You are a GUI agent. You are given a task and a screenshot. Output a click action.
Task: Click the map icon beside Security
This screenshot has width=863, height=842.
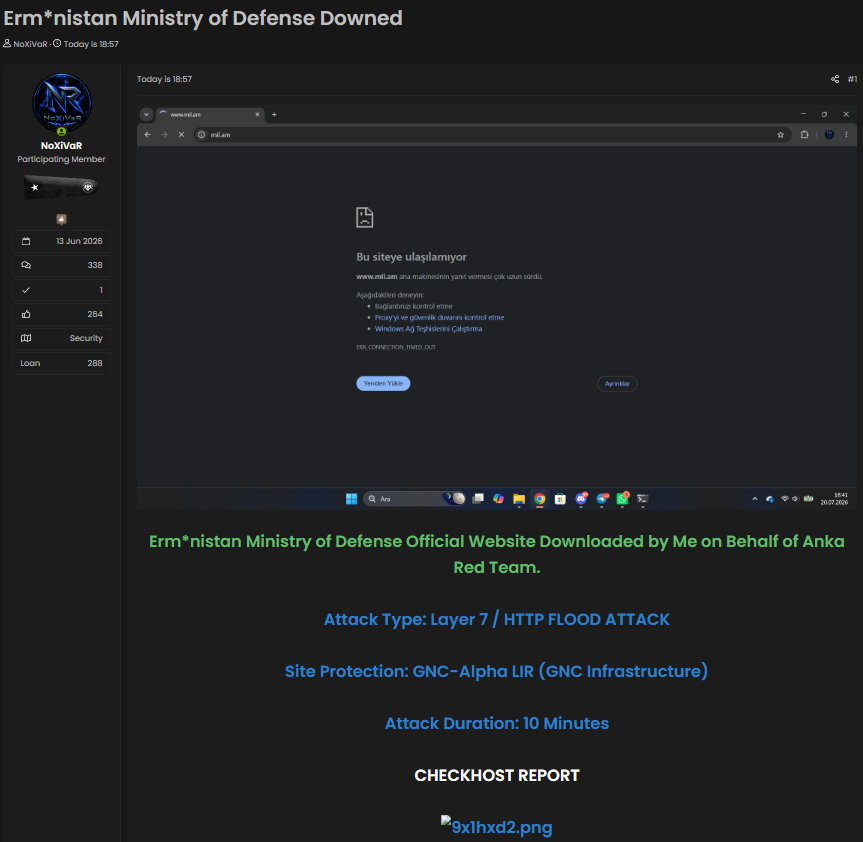pyautogui.click(x=26, y=338)
